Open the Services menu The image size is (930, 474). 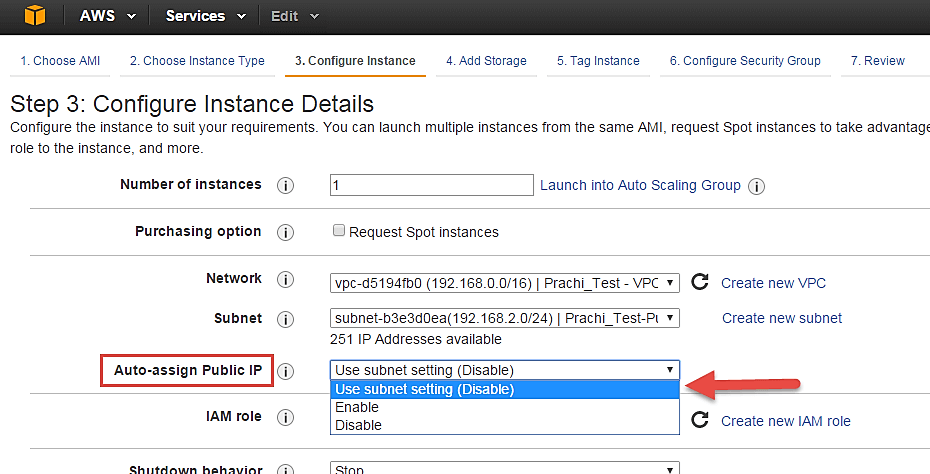coord(208,16)
